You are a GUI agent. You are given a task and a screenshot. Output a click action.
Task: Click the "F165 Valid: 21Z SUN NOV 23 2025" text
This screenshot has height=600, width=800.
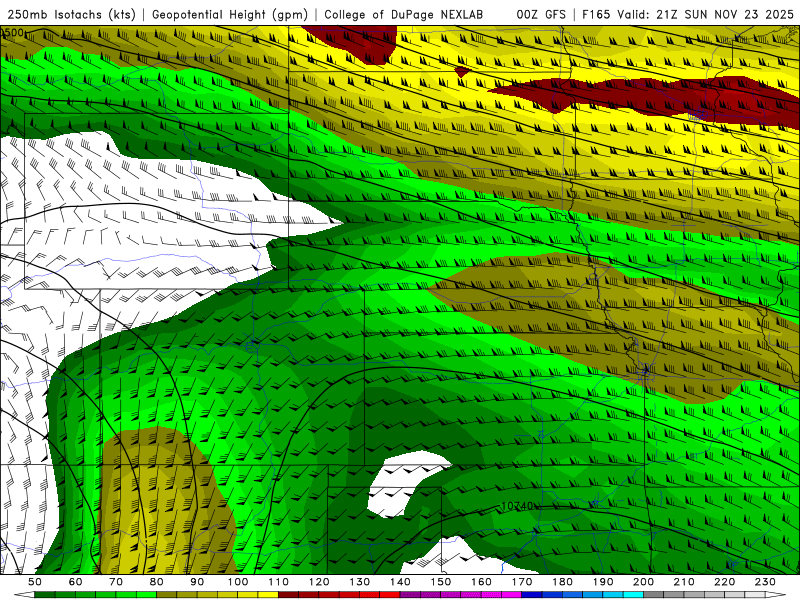[x=688, y=14]
